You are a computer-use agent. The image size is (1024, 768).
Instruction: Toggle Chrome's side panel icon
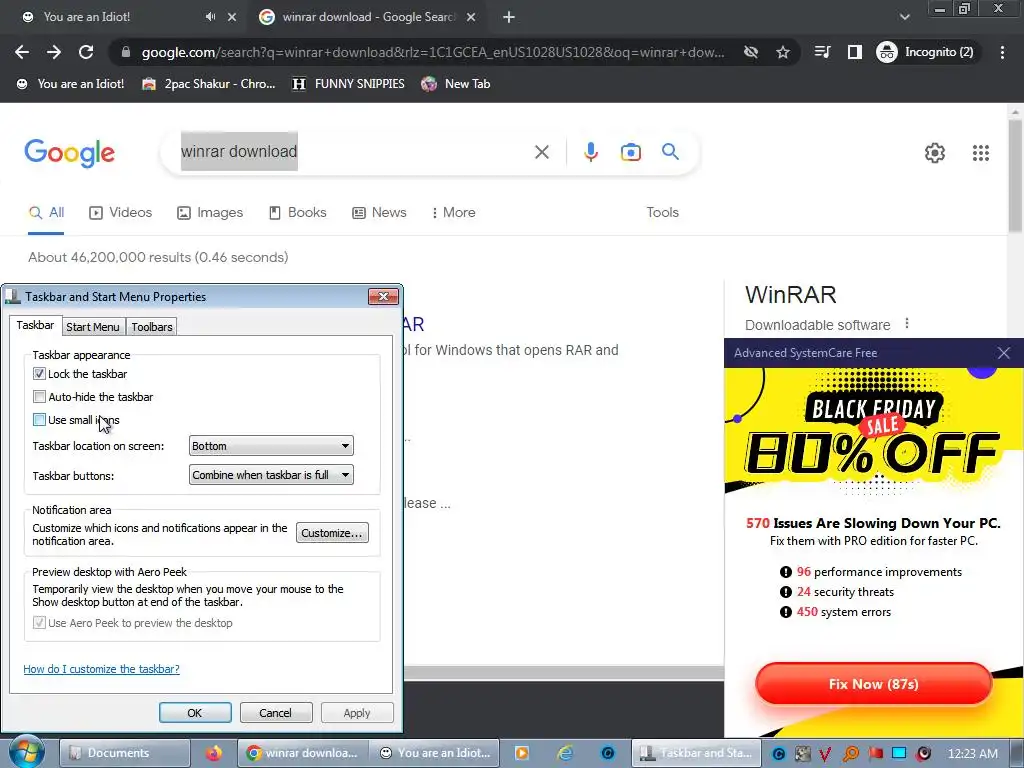[x=854, y=52]
